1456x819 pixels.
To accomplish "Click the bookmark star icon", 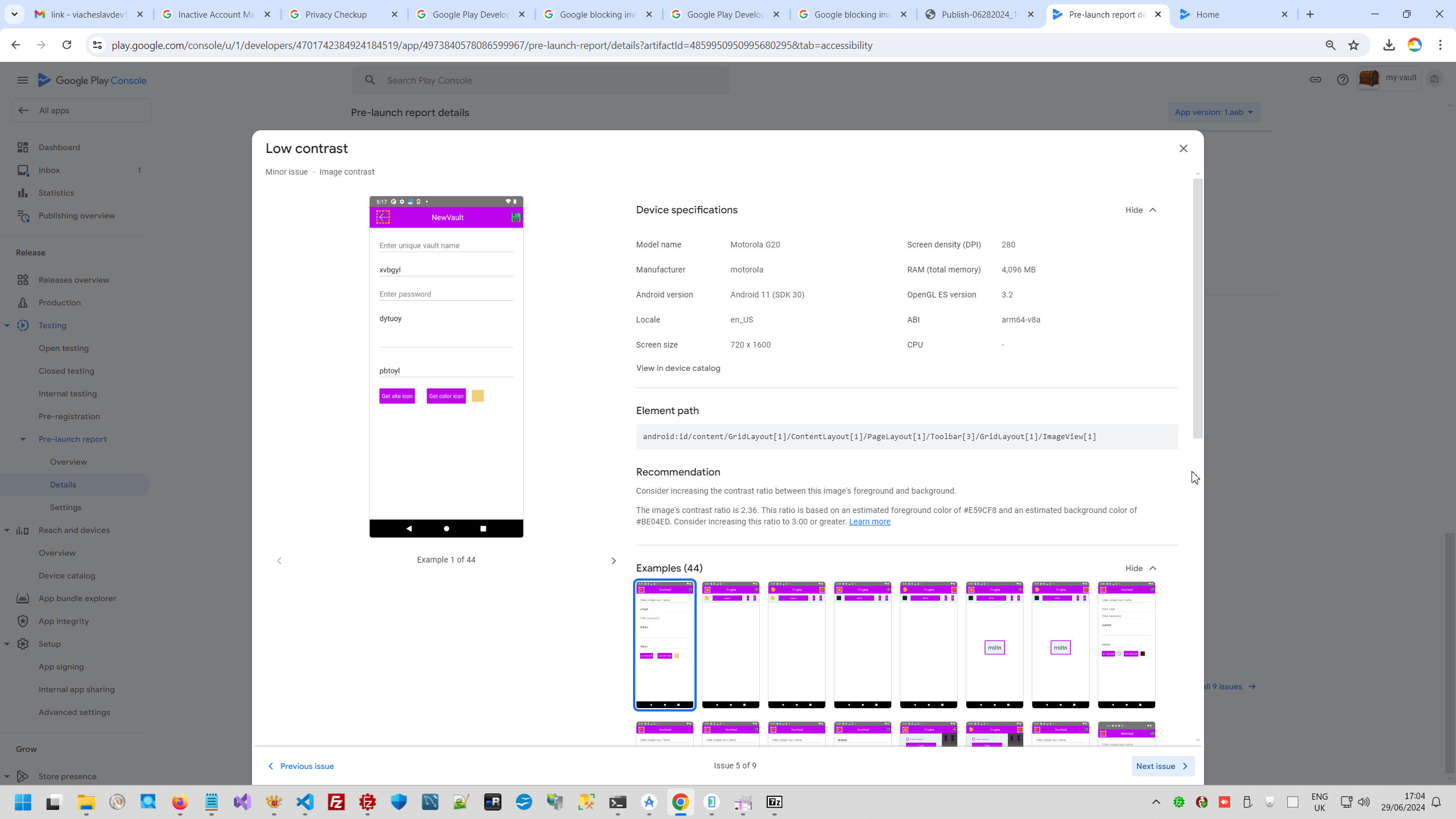I will (x=1354, y=45).
